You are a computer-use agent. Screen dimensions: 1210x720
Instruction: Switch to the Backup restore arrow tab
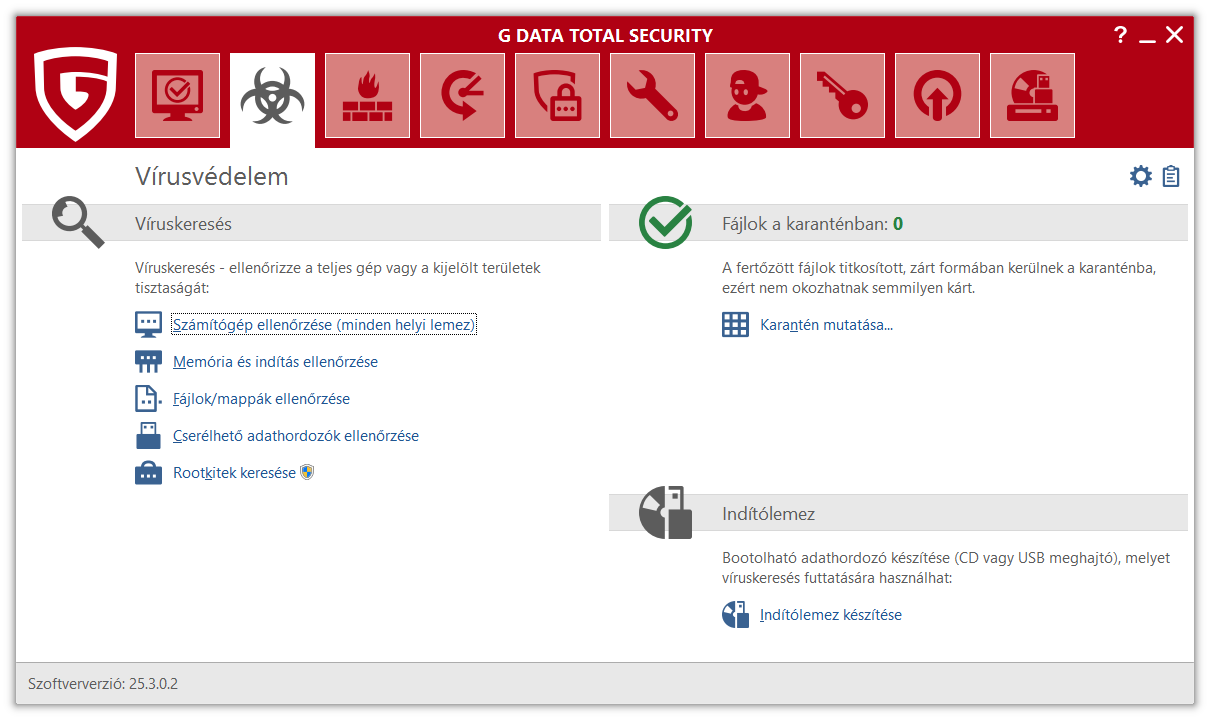point(462,95)
